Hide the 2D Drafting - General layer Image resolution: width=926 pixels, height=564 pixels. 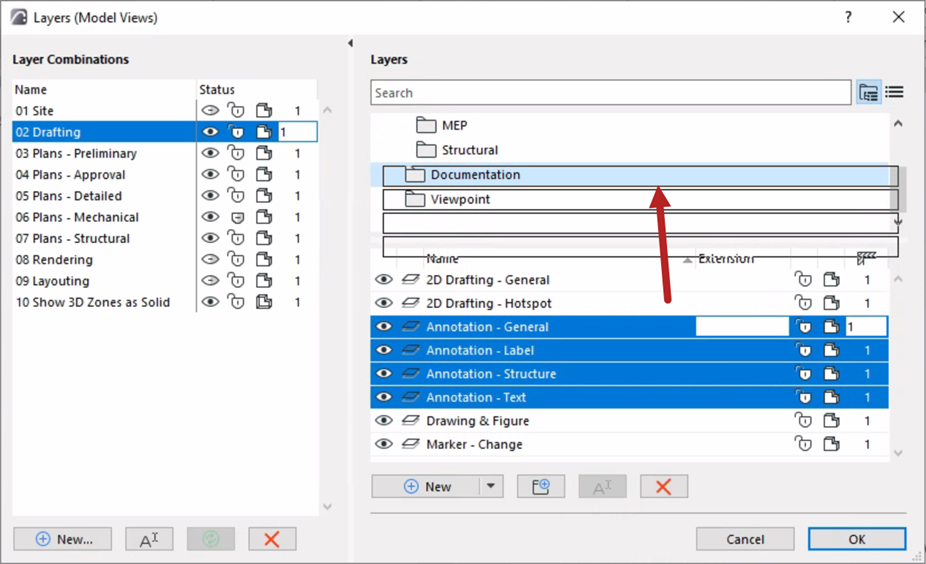384,279
